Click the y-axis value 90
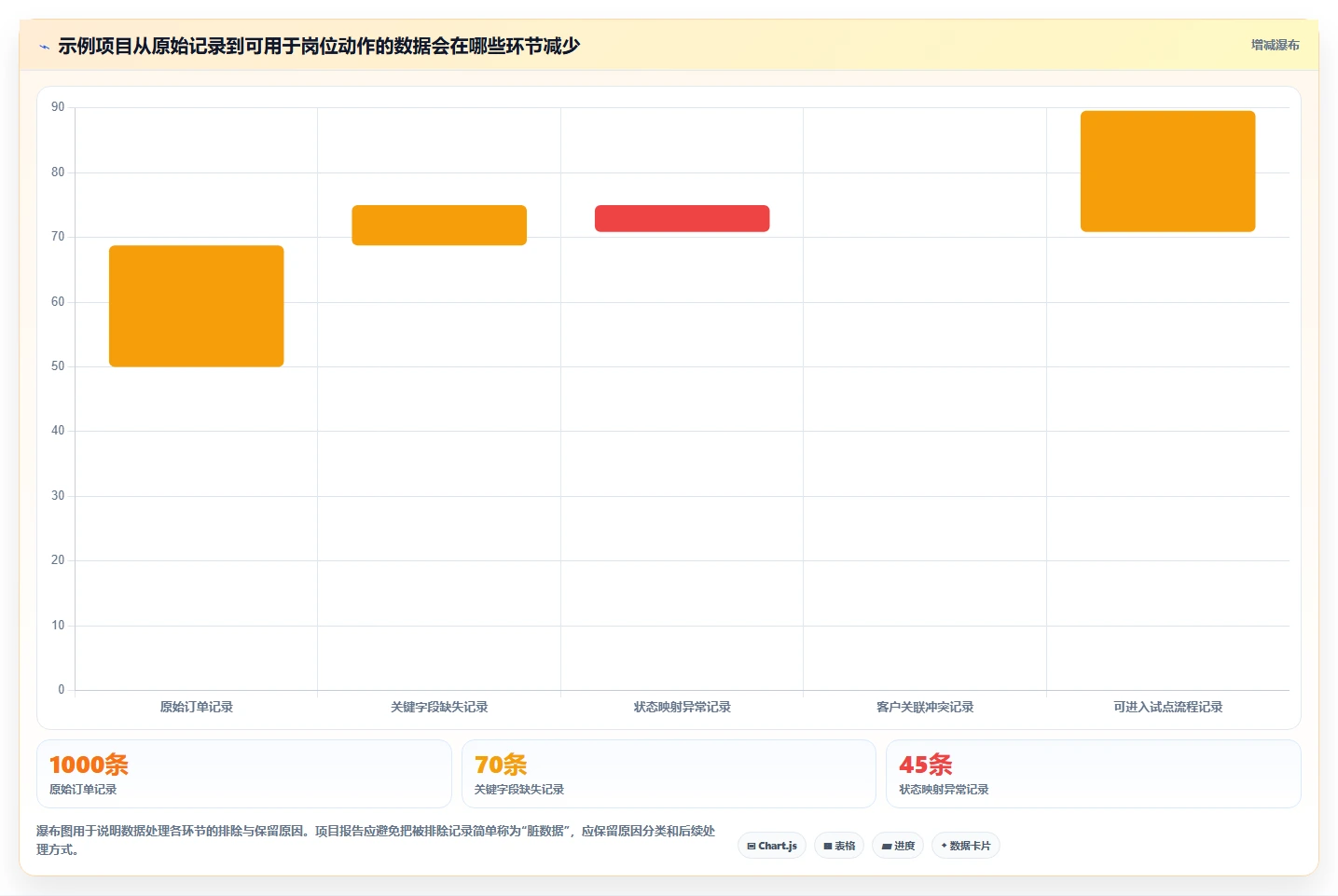The width and height of the screenshot is (1338, 896). point(58,107)
